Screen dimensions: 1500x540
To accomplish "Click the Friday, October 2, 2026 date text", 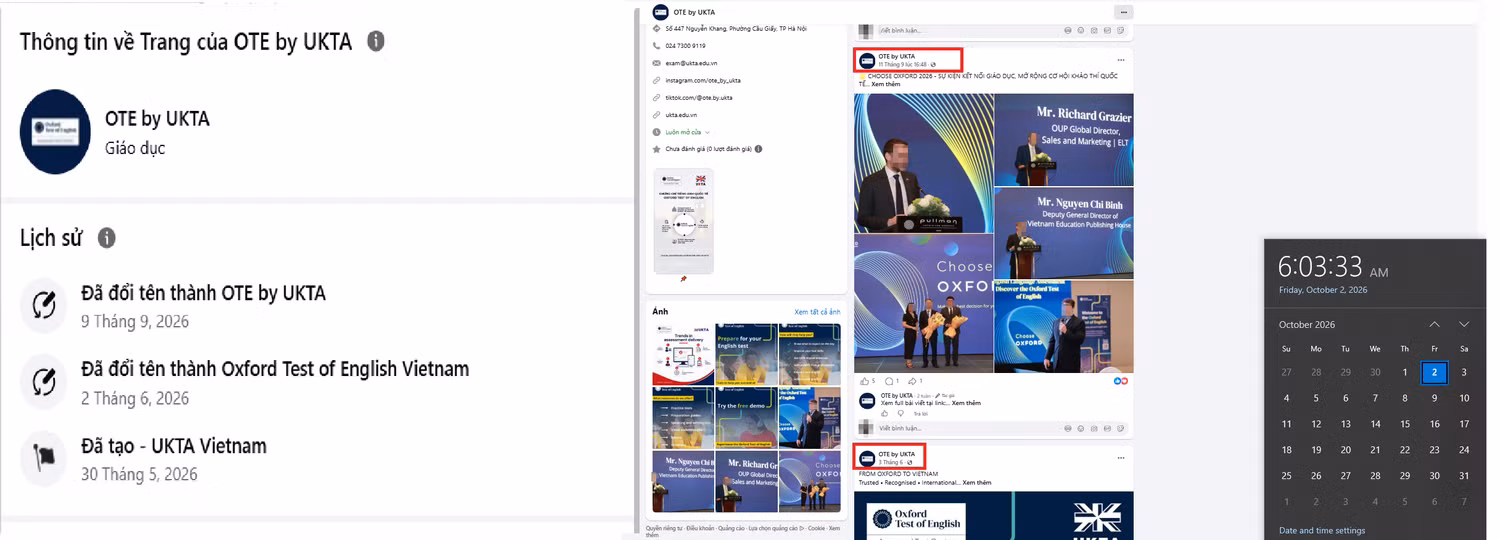I will (x=1322, y=290).
